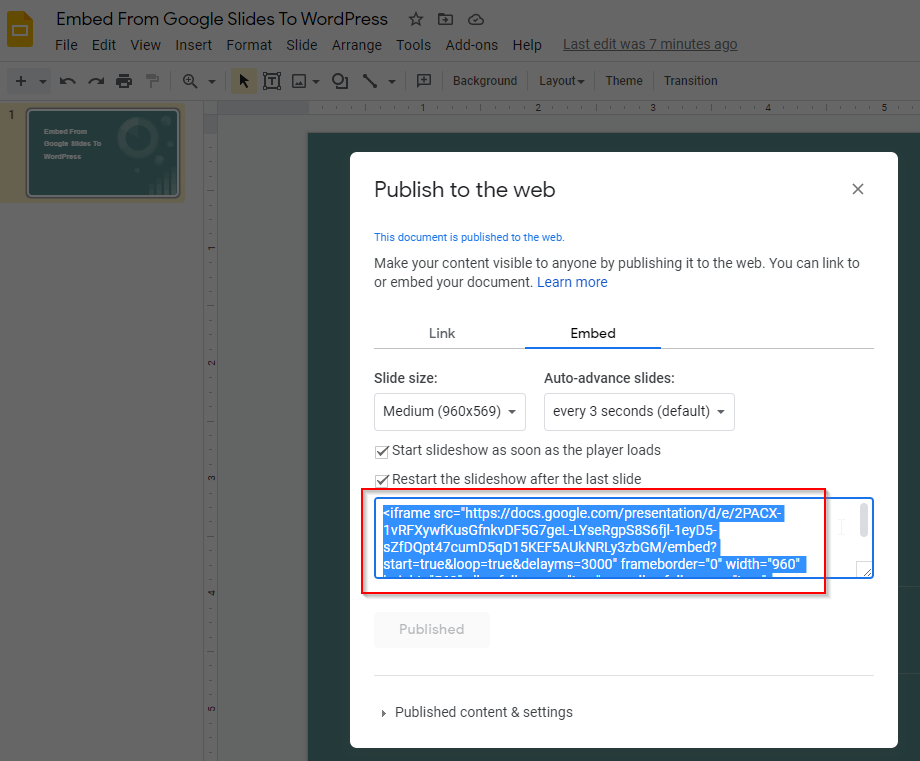Open the Edit menu
This screenshot has width=920, height=761.
(104, 45)
